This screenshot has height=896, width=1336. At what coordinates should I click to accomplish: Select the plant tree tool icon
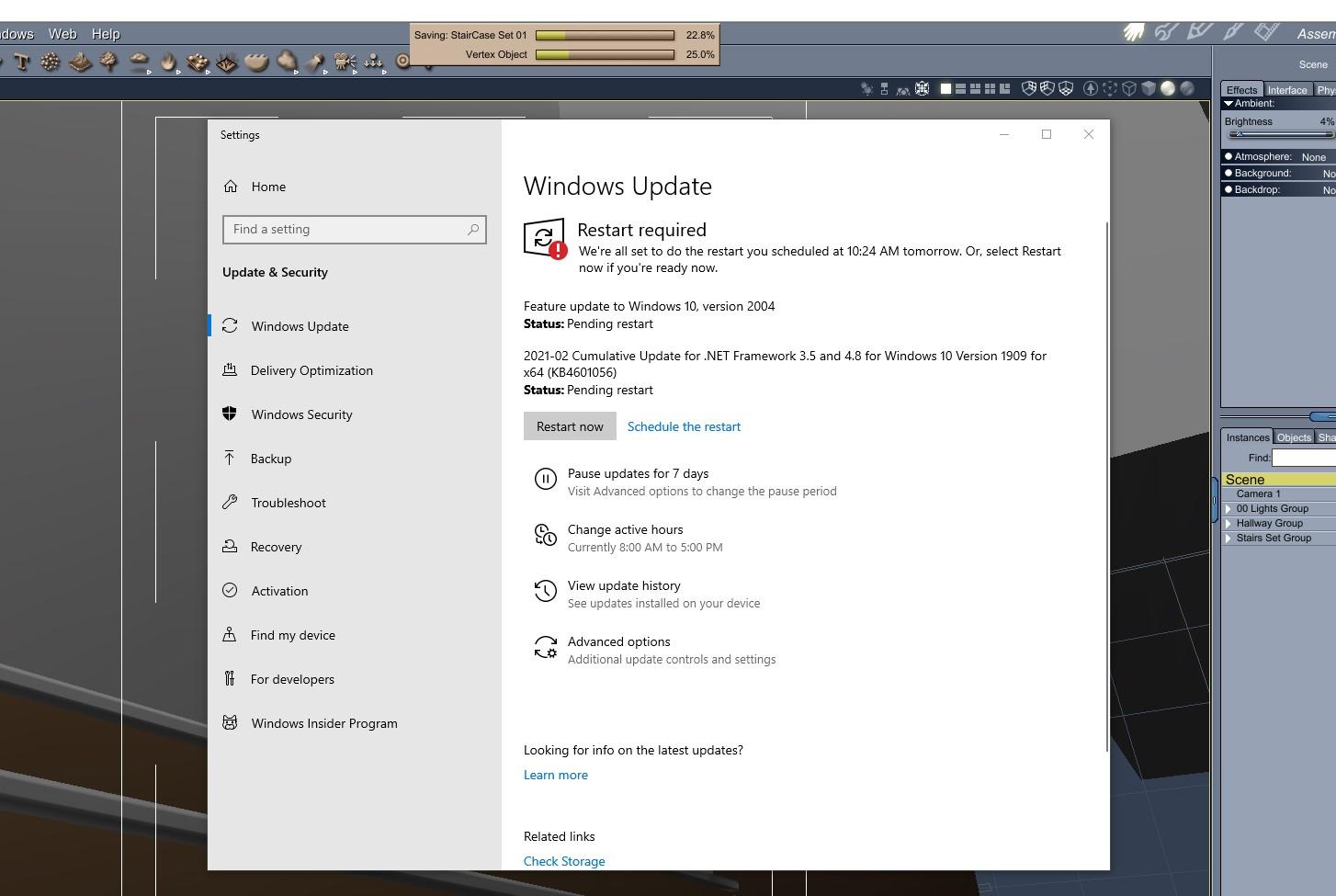pos(108,62)
